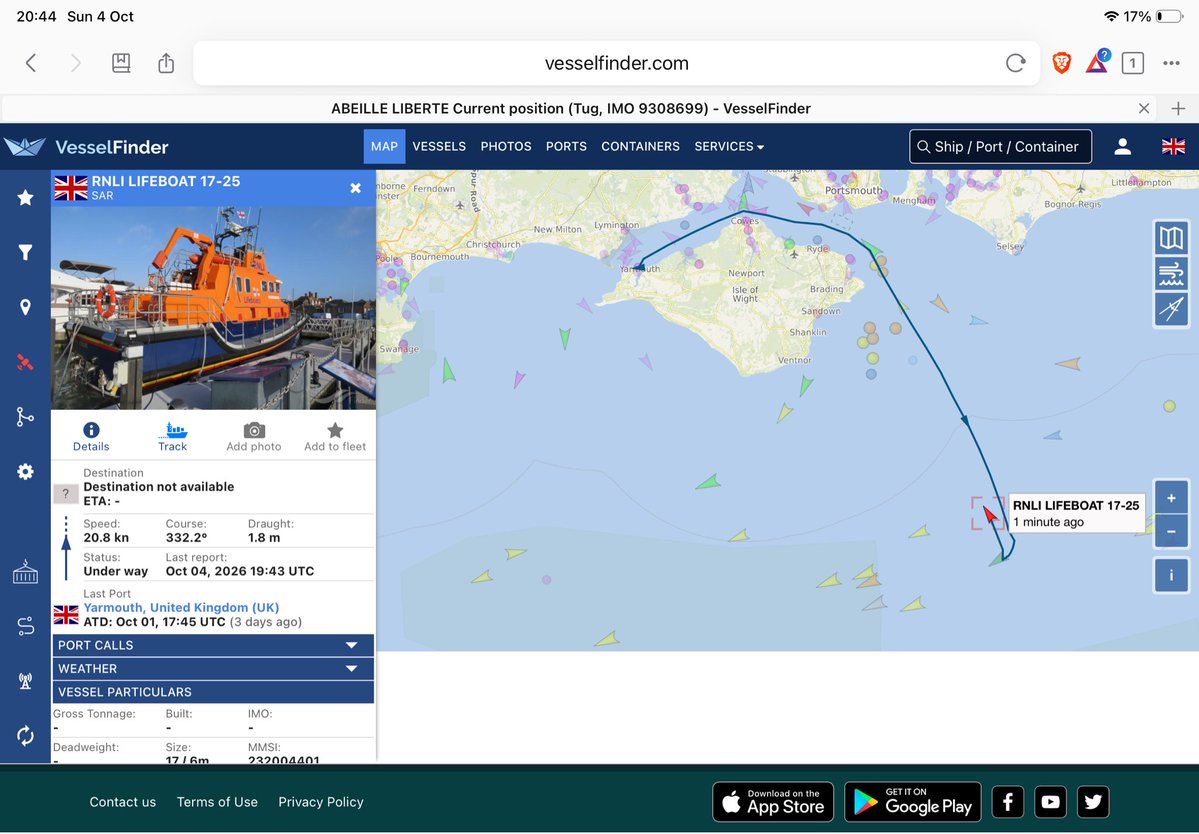Open Terms of Use link
This screenshot has width=1199, height=834.
(217, 802)
